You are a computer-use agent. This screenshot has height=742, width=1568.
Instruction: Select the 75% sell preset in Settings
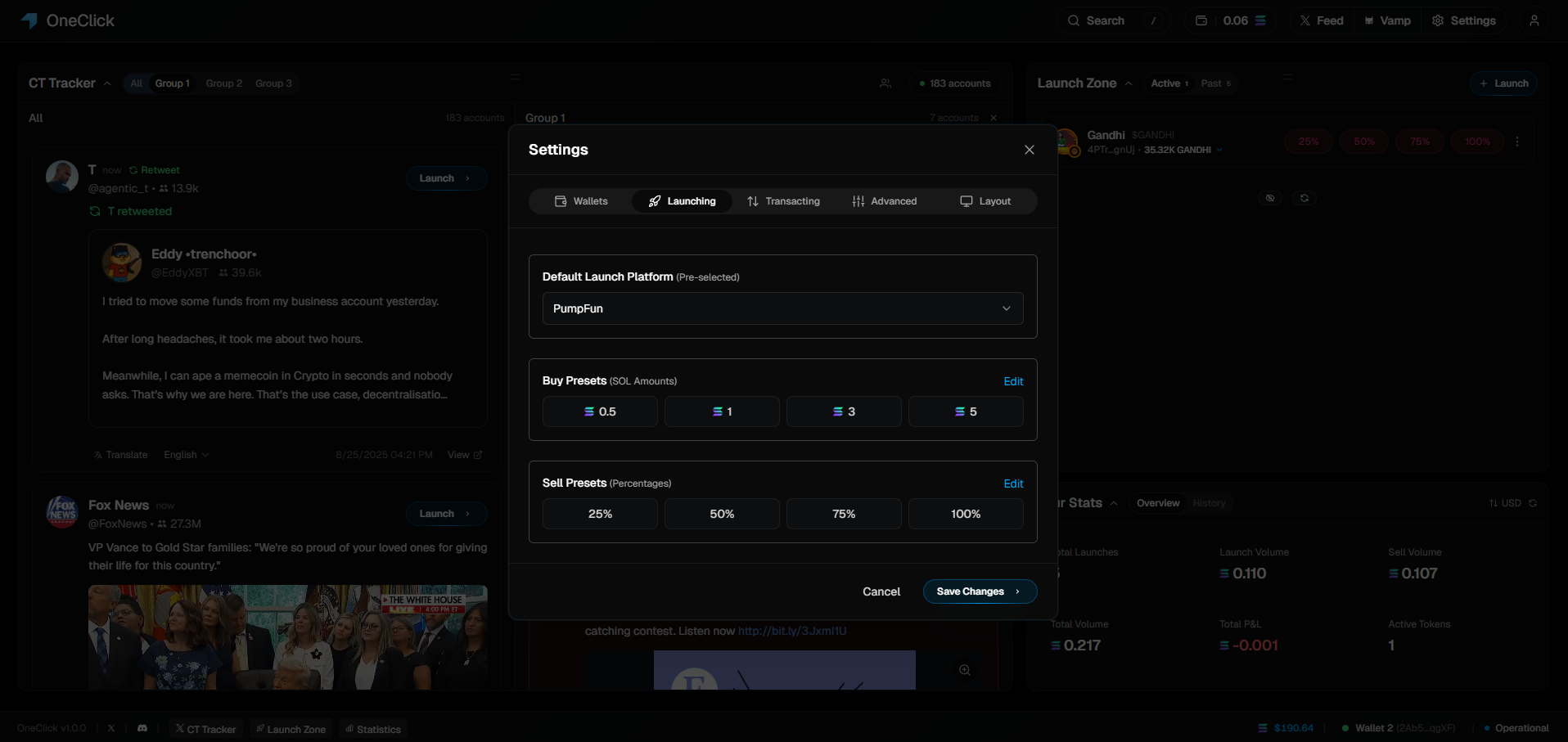tap(844, 514)
